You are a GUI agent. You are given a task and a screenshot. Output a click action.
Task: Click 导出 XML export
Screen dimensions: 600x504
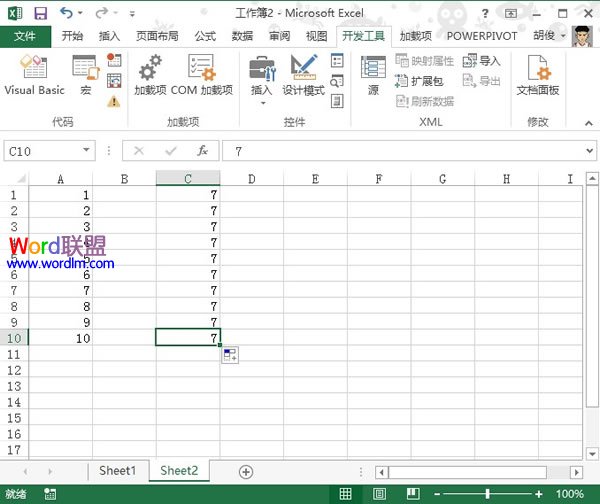(x=481, y=81)
